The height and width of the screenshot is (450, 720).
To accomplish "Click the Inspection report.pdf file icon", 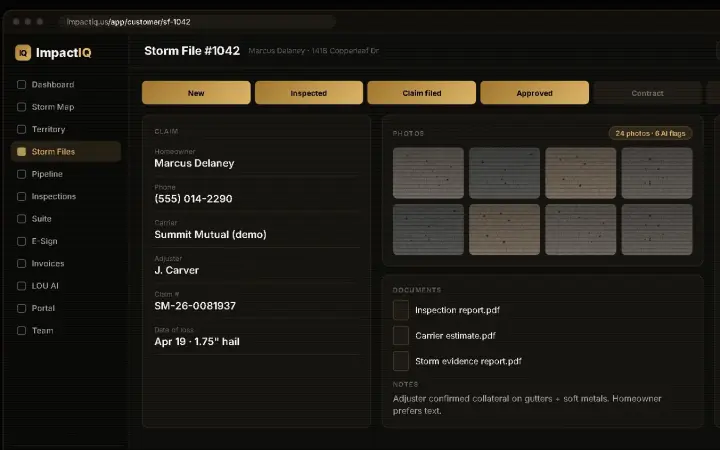I will [x=401, y=310].
